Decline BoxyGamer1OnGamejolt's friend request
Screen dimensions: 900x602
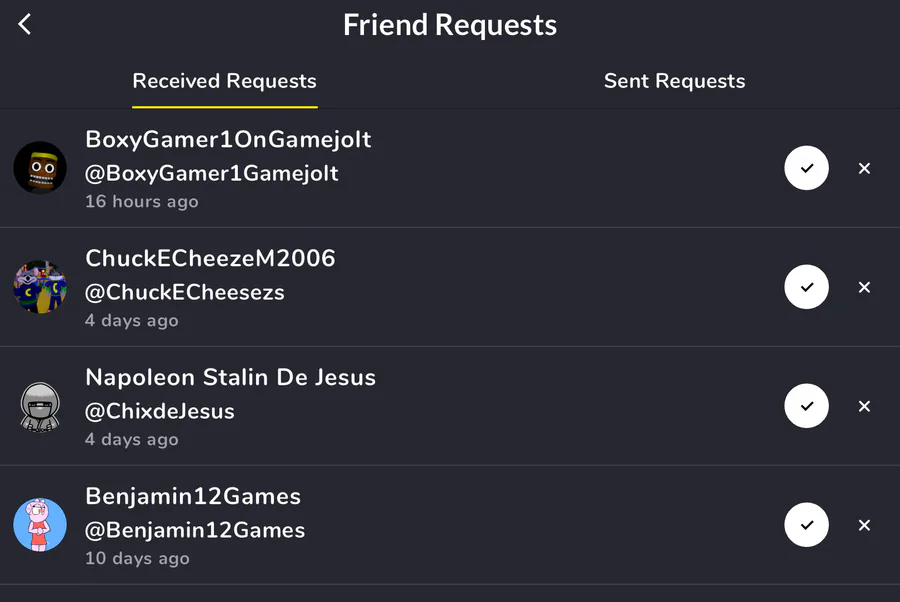[x=865, y=168]
